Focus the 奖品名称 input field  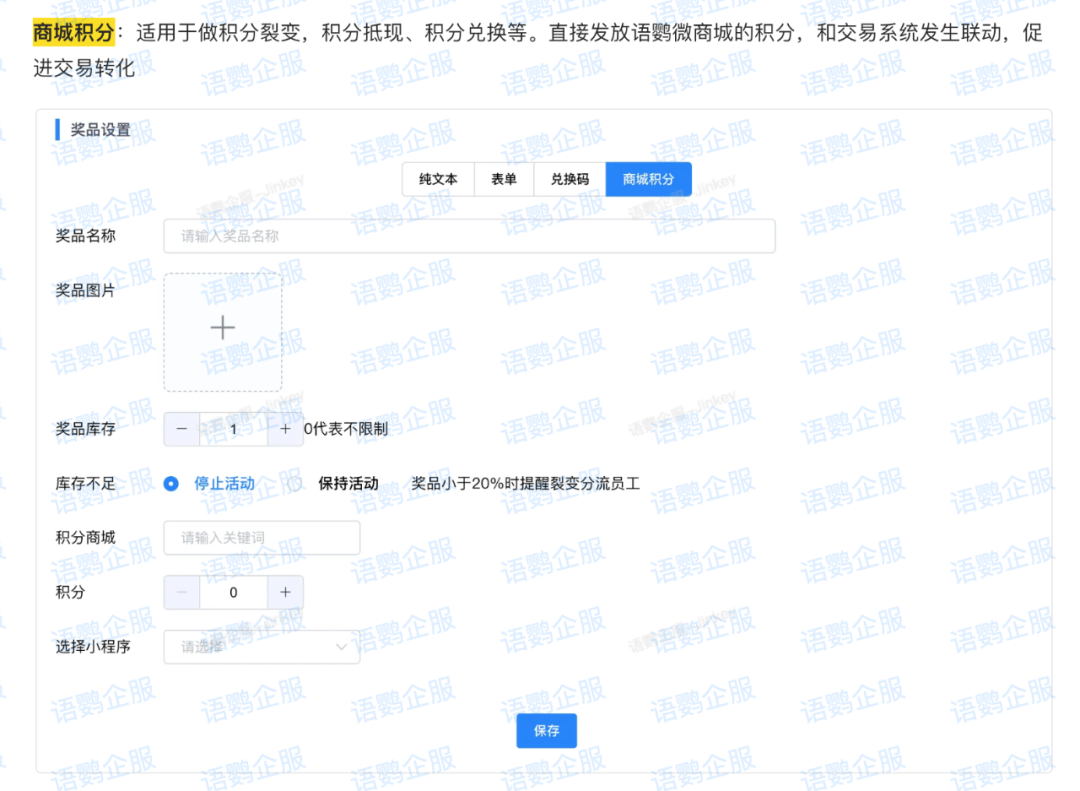469,236
